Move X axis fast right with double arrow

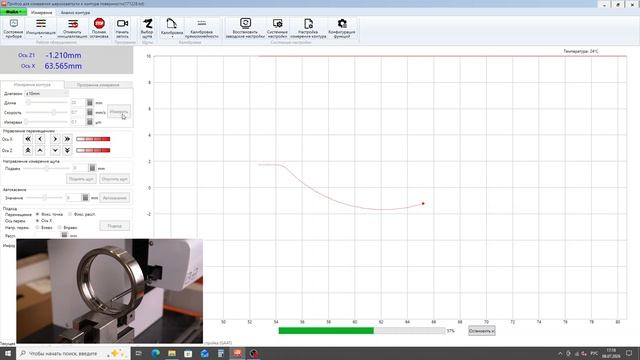pos(67,139)
